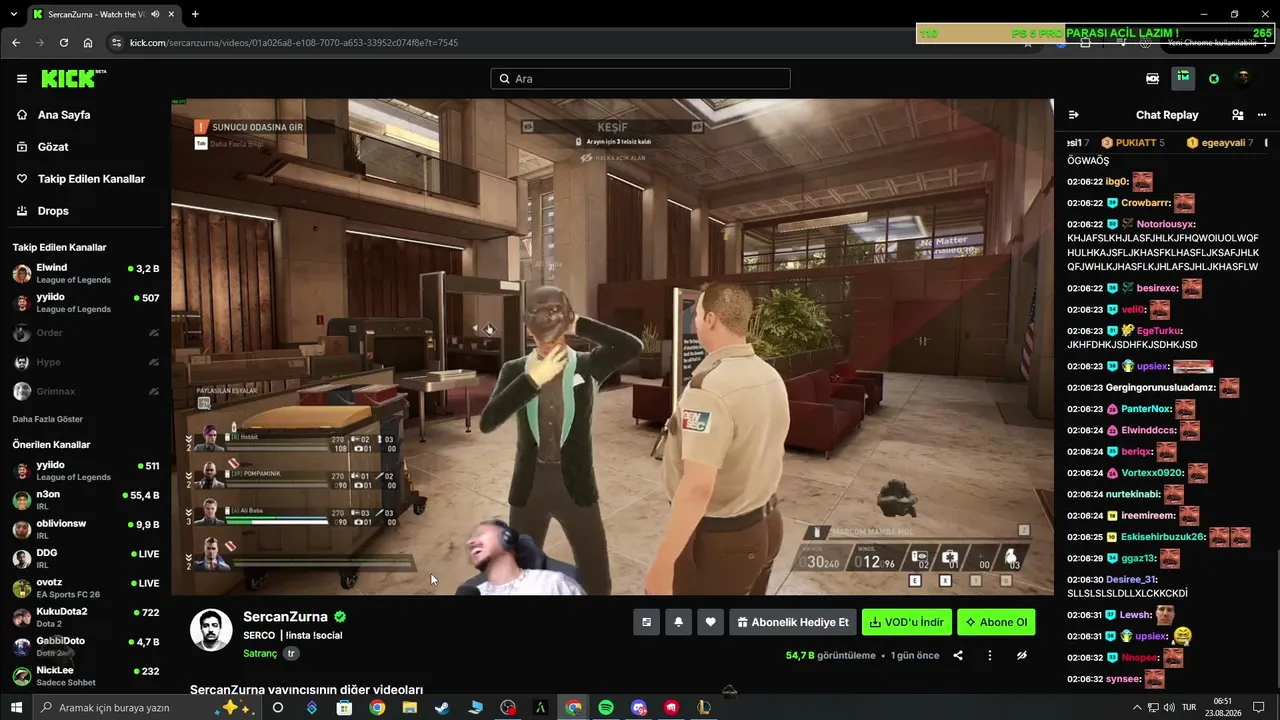
Task: Open Spotify from the taskbar
Action: point(606,708)
